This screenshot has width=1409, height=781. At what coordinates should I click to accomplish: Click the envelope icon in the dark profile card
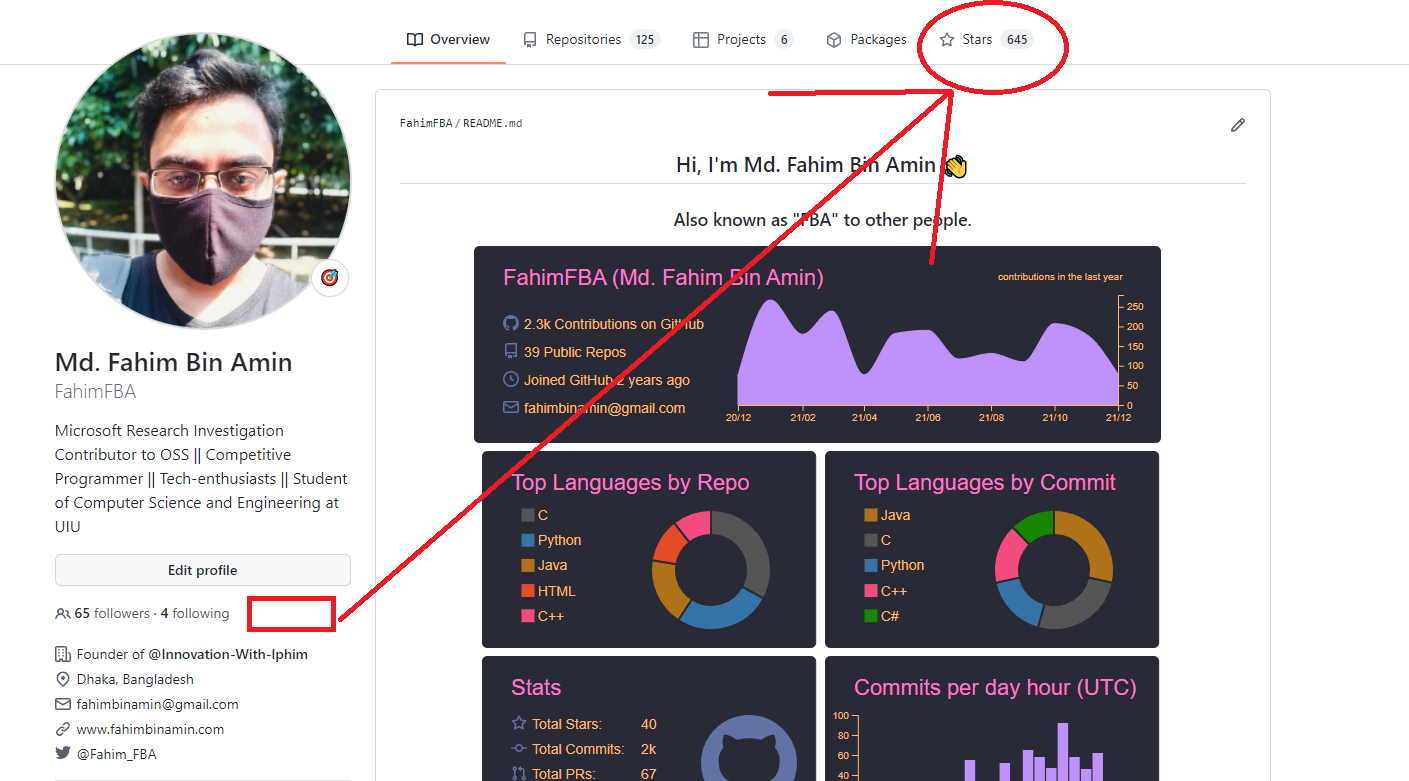(x=511, y=408)
